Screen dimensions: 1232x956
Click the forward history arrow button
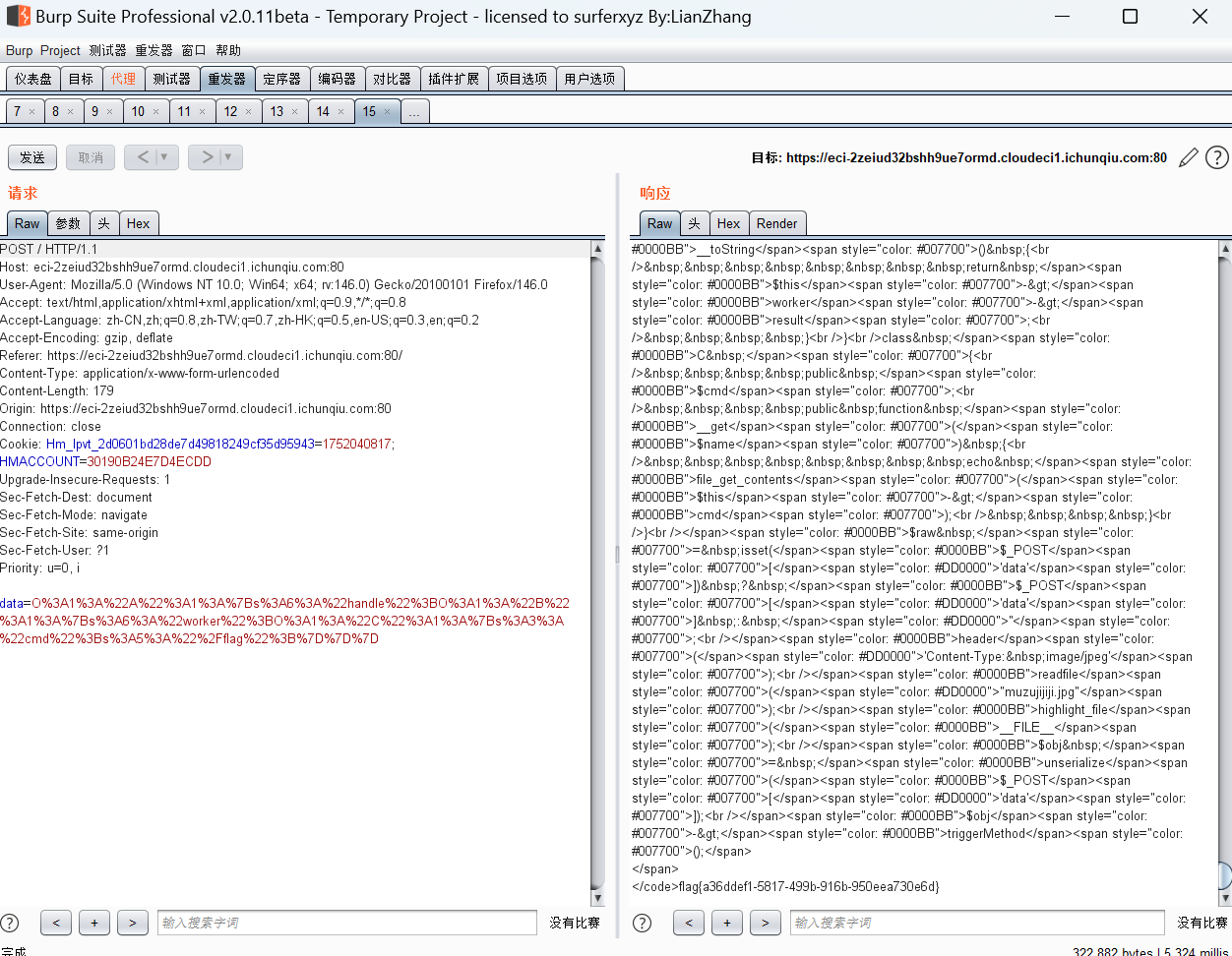(x=206, y=157)
